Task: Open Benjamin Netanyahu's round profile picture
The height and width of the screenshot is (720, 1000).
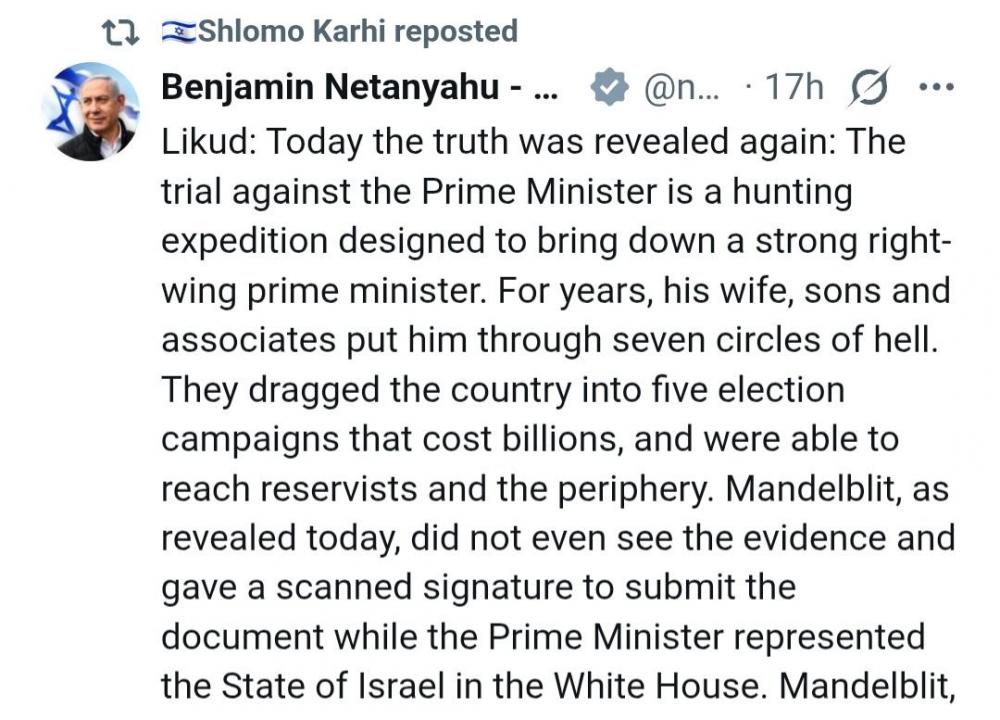Action: (91, 111)
